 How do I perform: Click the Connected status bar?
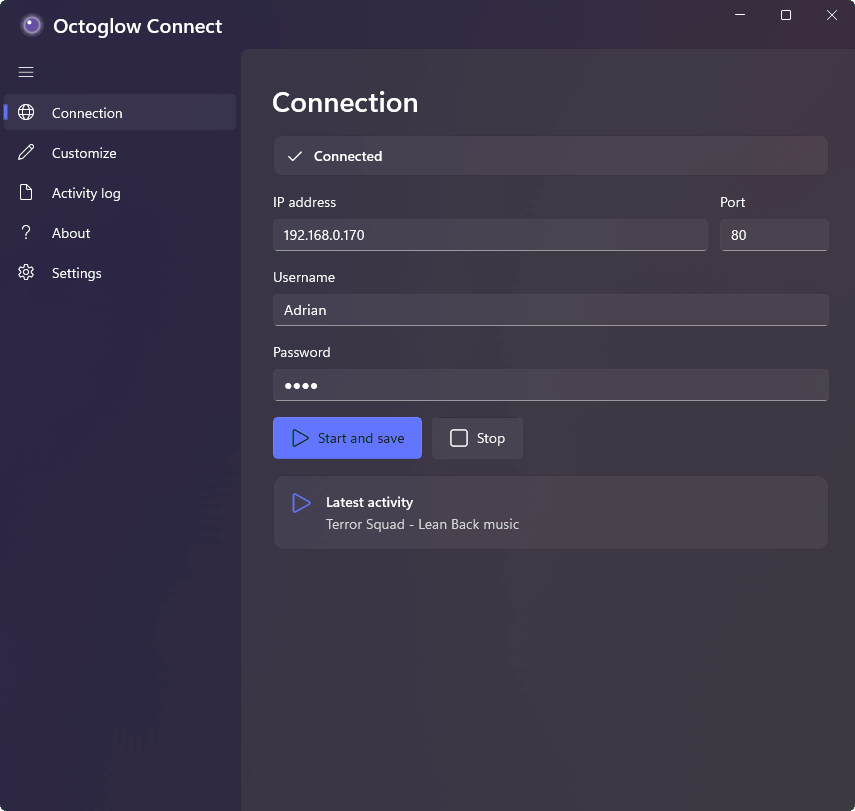click(551, 156)
